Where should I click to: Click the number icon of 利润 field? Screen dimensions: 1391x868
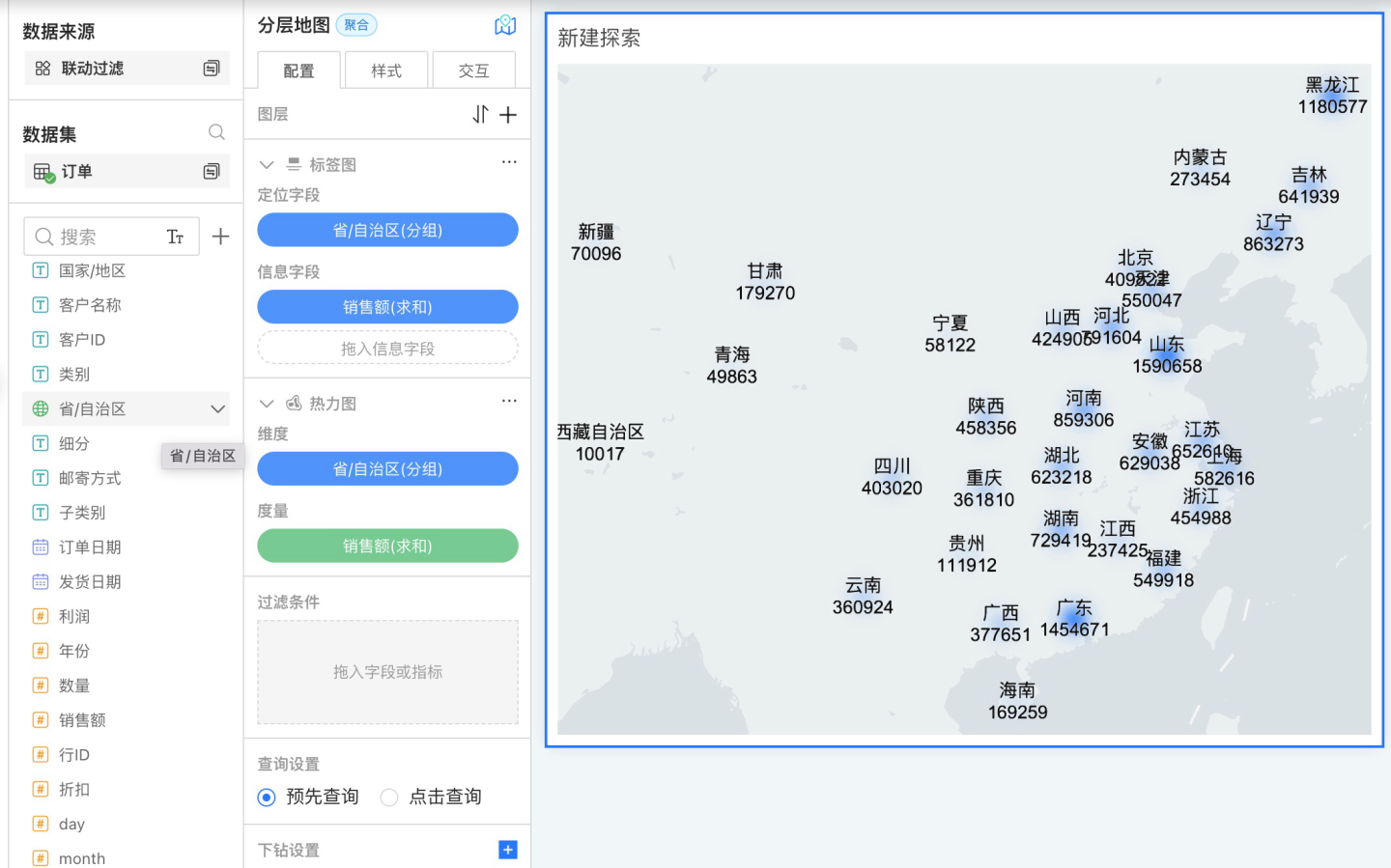point(41,617)
